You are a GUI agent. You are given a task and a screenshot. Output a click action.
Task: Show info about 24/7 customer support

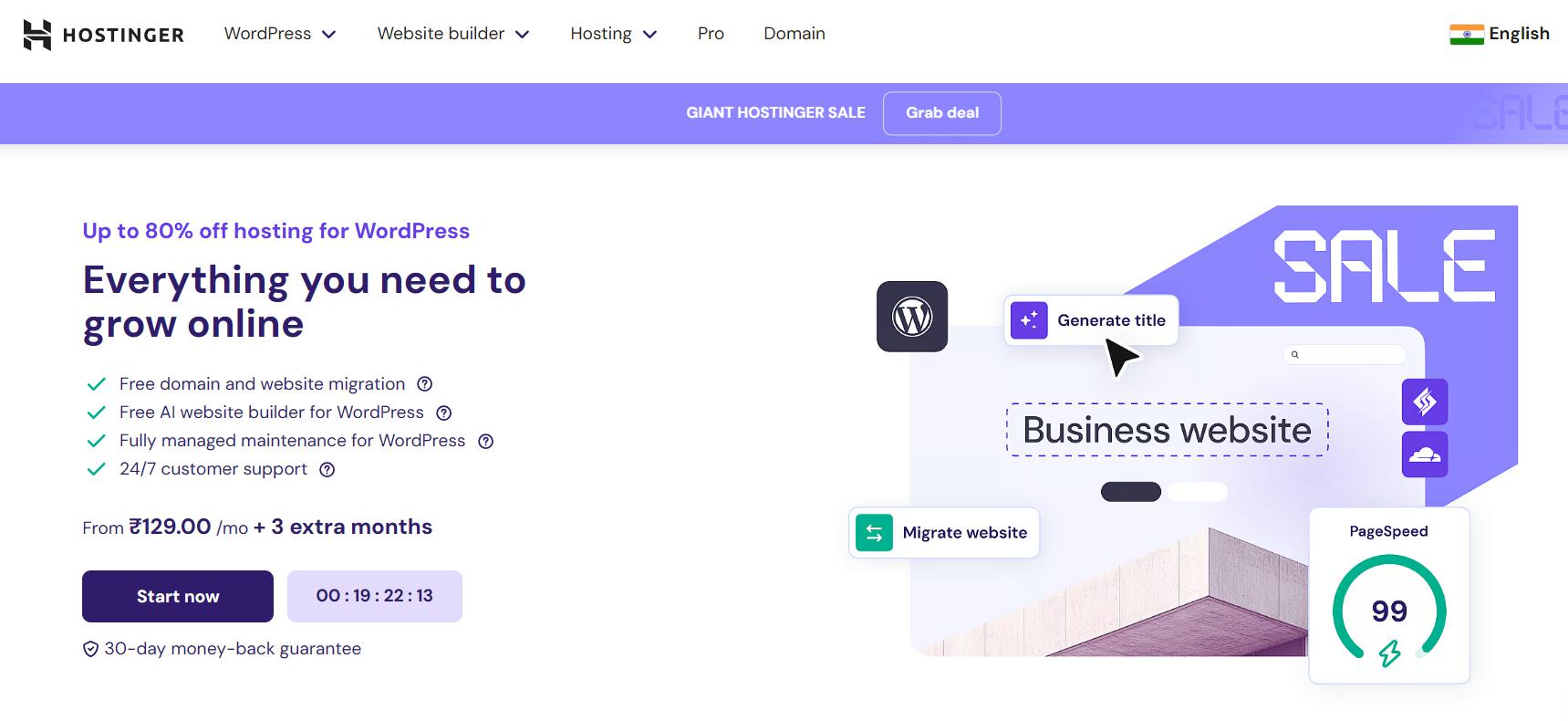(327, 469)
